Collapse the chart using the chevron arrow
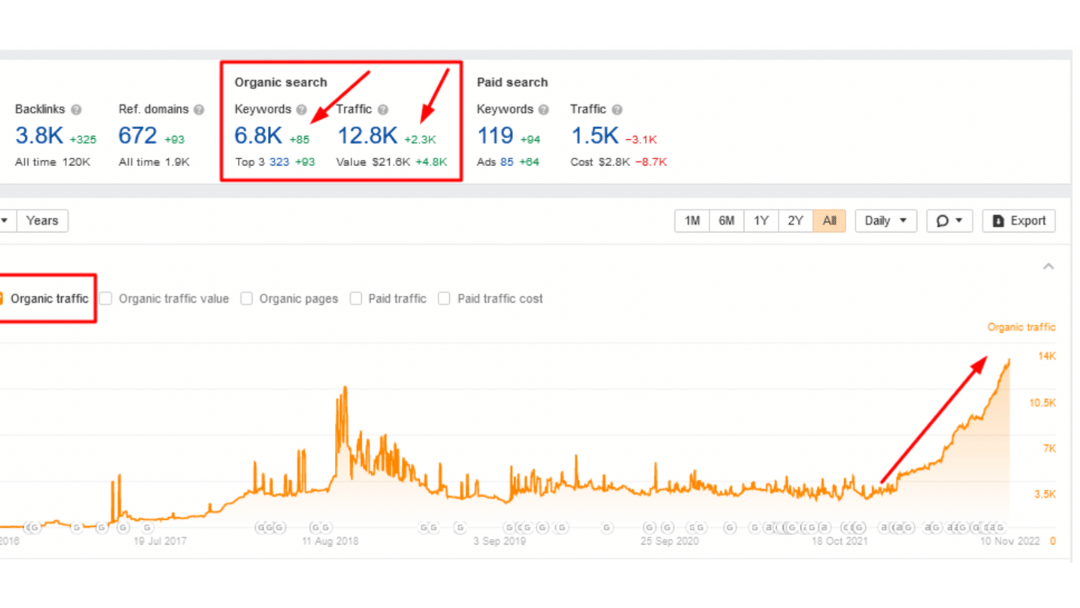This screenshot has width=1080, height=608. click(1049, 266)
